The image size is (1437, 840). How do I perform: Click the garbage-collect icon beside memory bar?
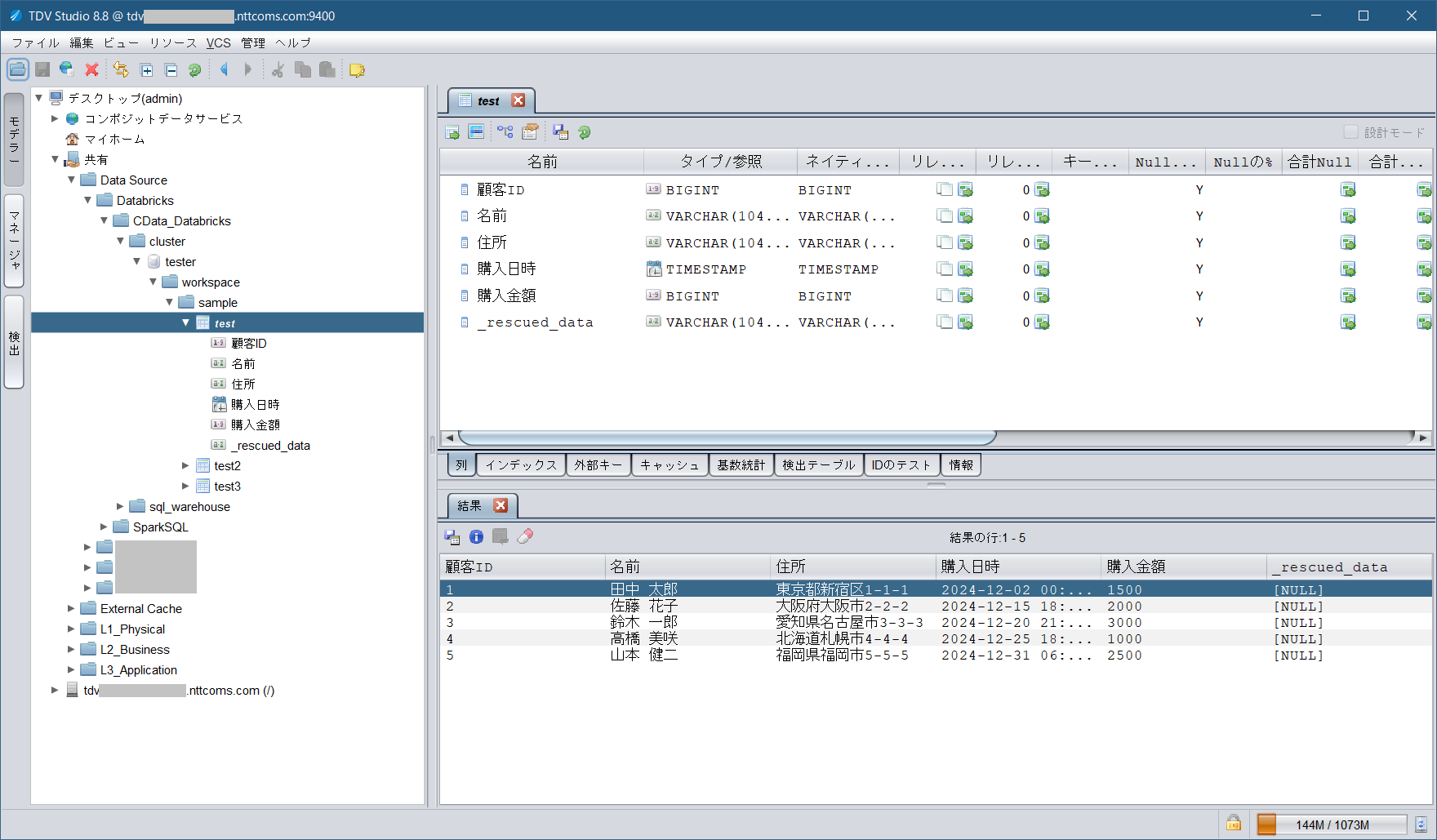[1421, 824]
